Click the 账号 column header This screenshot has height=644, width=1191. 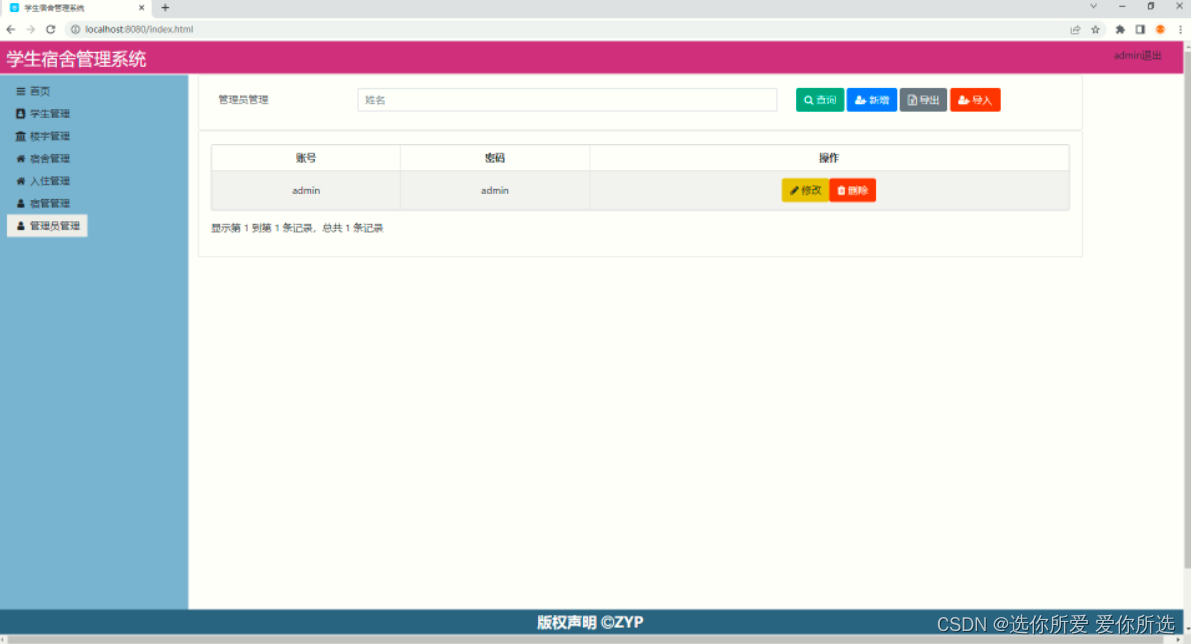306,158
